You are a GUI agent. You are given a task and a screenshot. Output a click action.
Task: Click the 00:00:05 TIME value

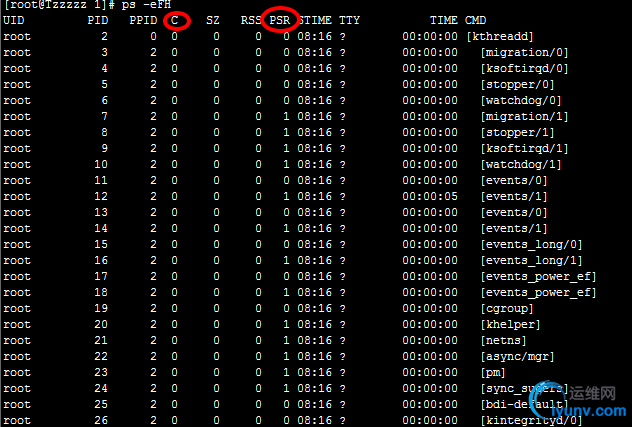[x=430, y=196]
